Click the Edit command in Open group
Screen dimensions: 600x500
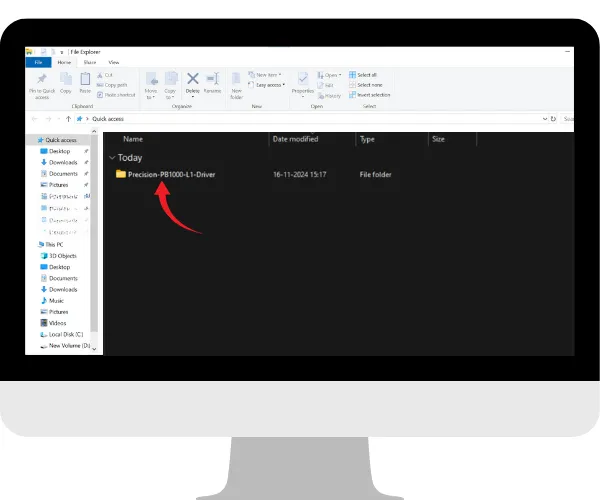click(325, 85)
